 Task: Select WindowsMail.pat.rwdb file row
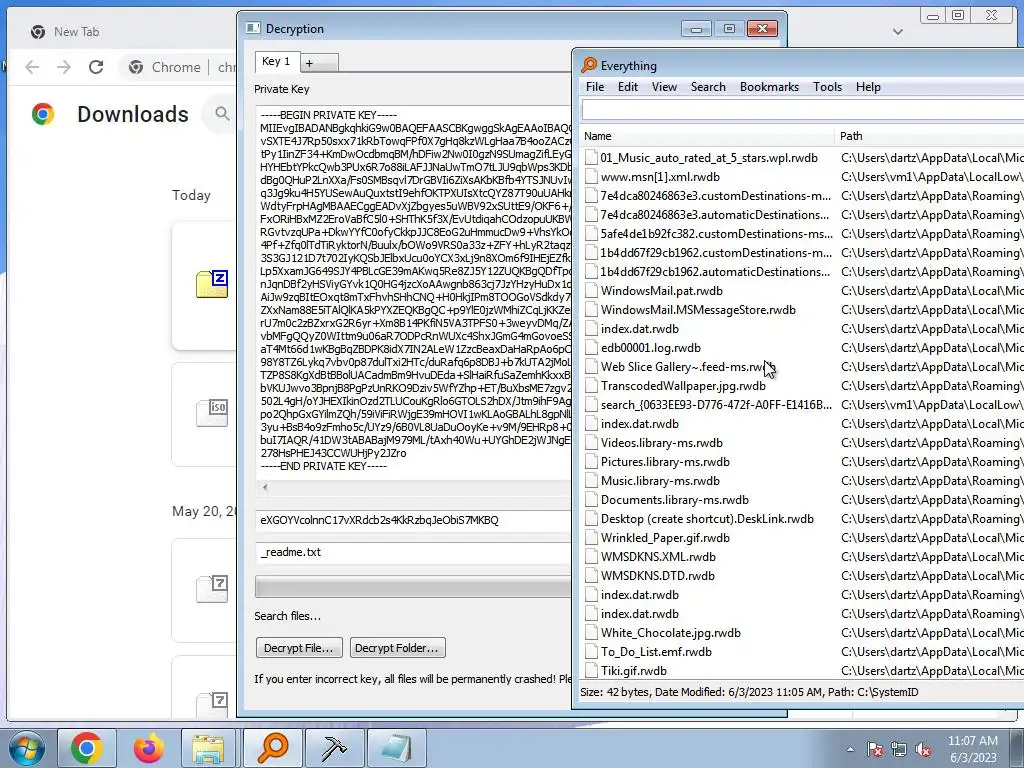[x=662, y=291]
